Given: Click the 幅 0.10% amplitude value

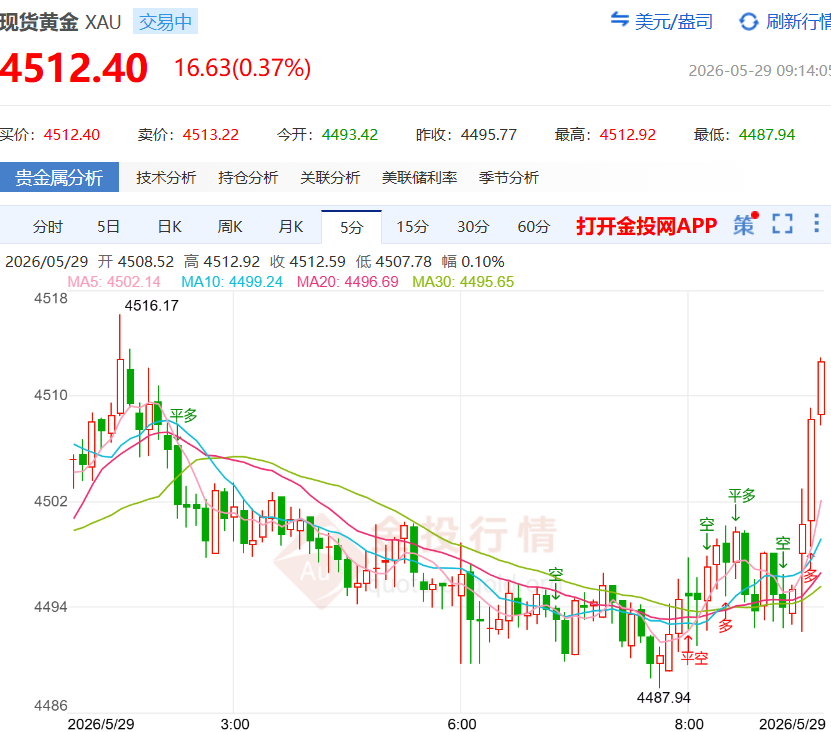Looking at the screenshot, I should (x=473, y=262).
